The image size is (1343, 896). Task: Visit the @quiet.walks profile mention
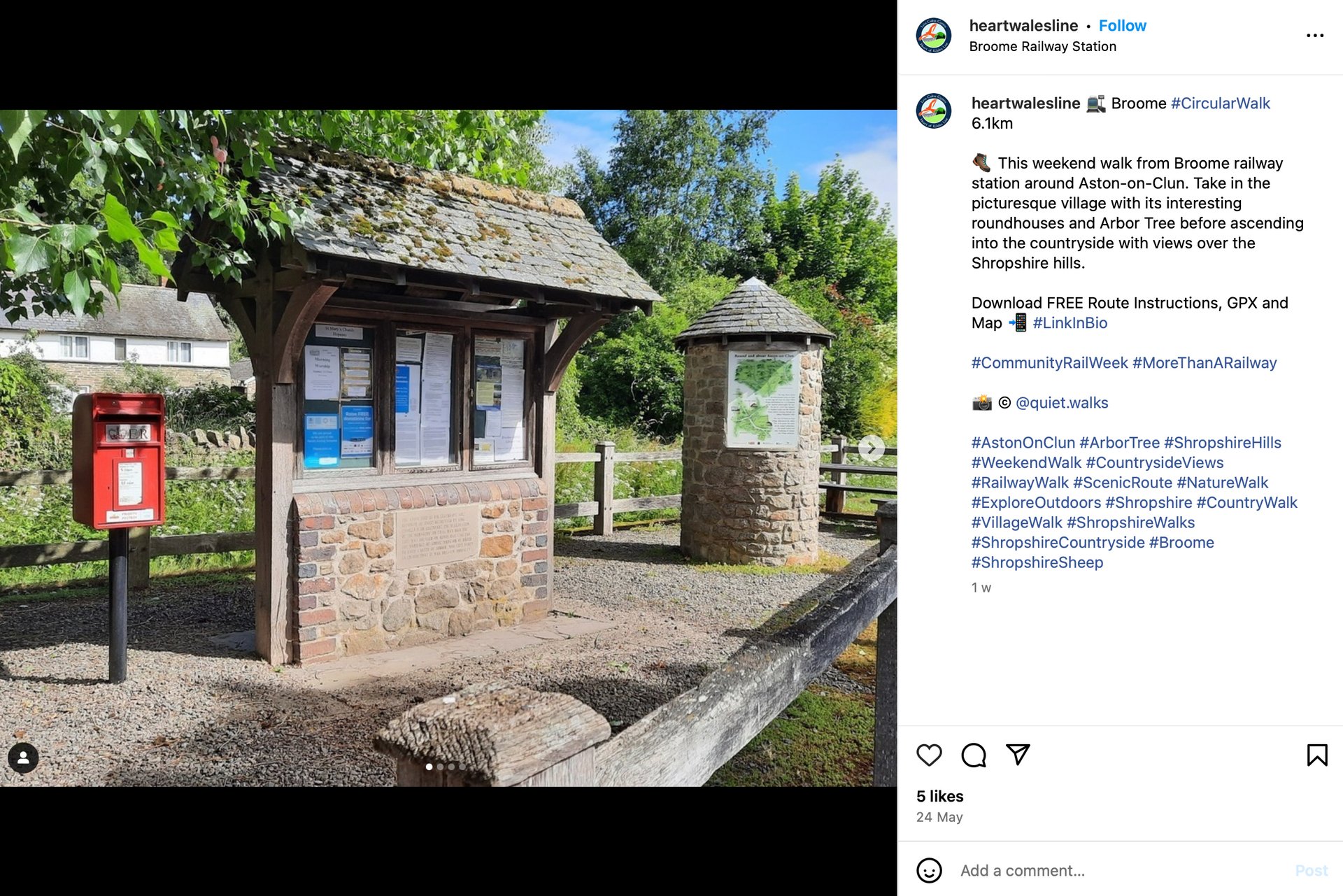pos(1062,403)
